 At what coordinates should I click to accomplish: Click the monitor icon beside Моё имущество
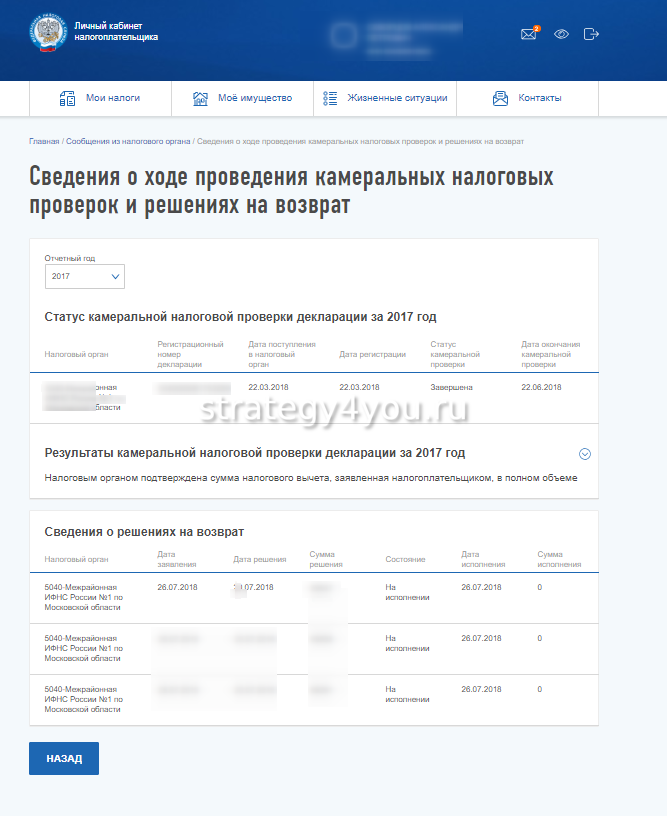pyautogui.click(x=200, y=98)
